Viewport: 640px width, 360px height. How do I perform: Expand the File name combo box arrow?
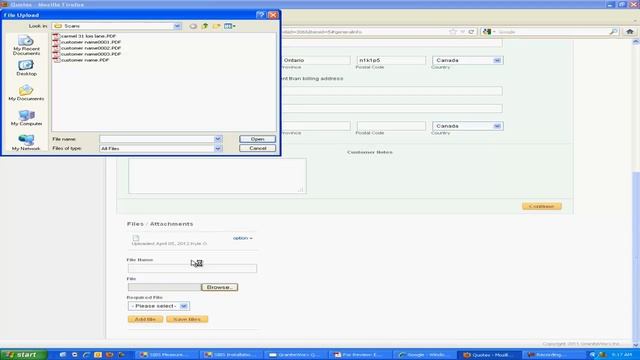[x=218, y=139]
